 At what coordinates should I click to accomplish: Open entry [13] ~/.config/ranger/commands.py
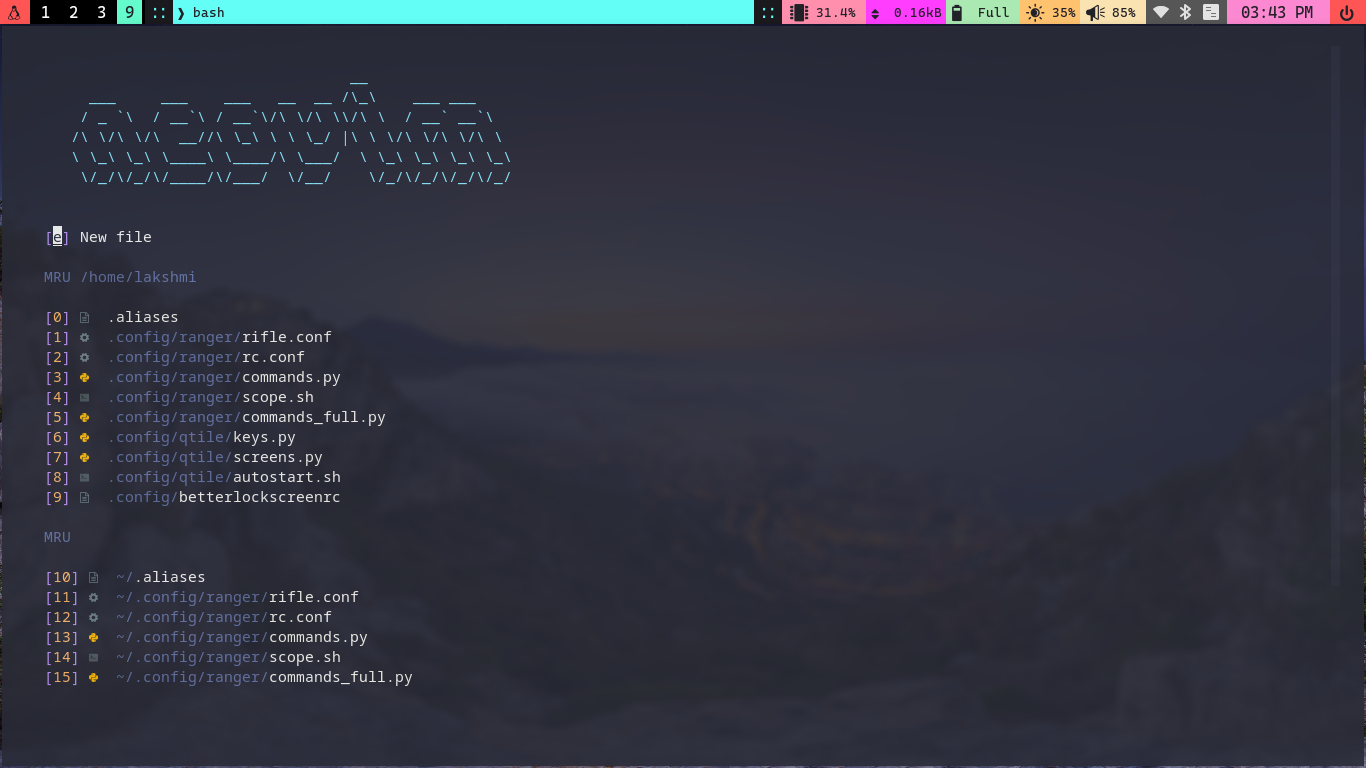coord(206,637)
